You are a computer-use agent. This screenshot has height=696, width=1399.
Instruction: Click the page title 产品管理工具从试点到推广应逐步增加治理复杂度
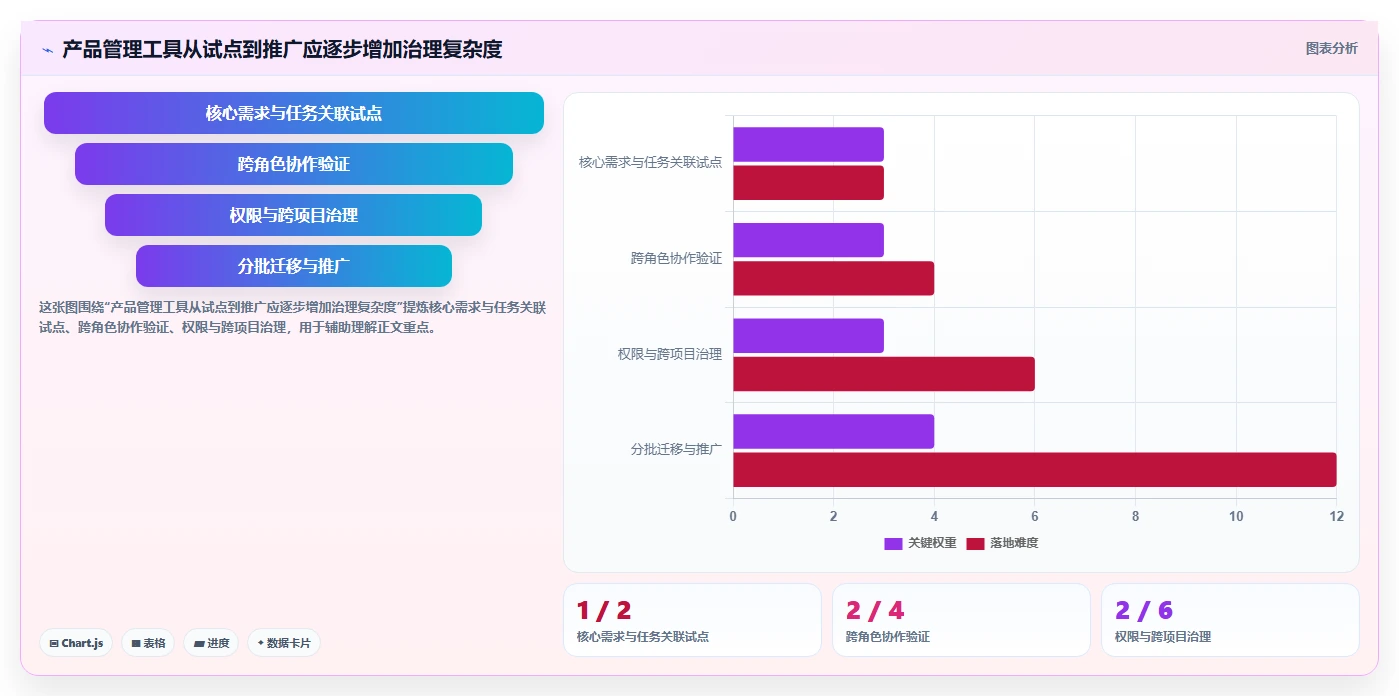tap(282, 49)
